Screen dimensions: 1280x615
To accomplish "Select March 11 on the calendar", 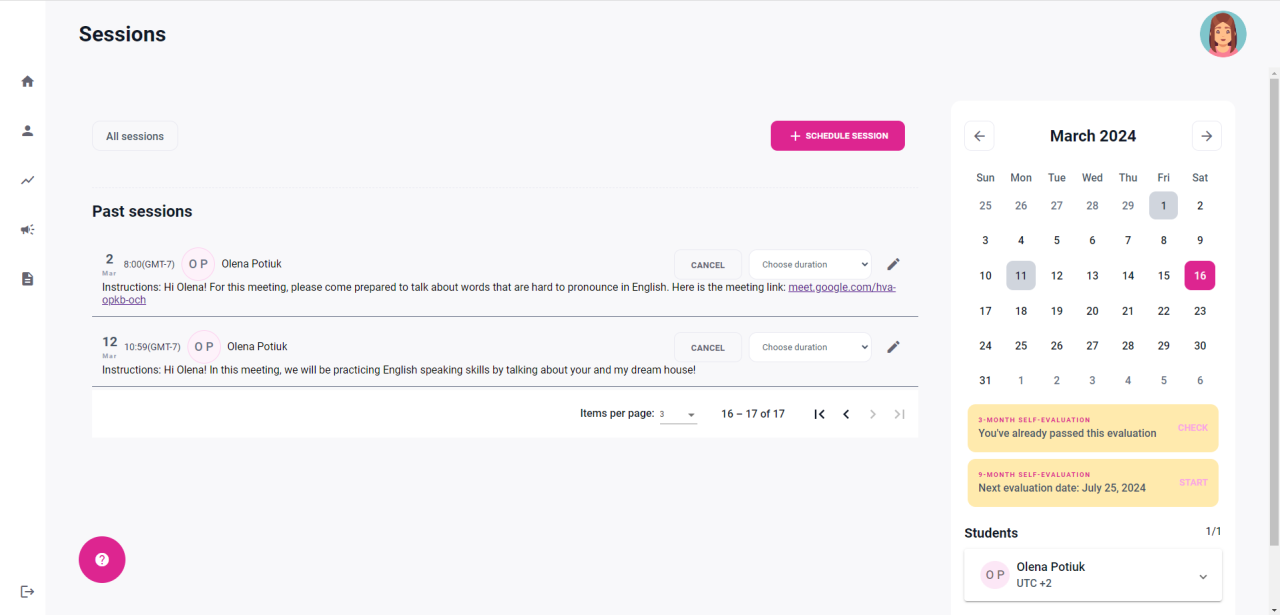I will click(1021, 275).
